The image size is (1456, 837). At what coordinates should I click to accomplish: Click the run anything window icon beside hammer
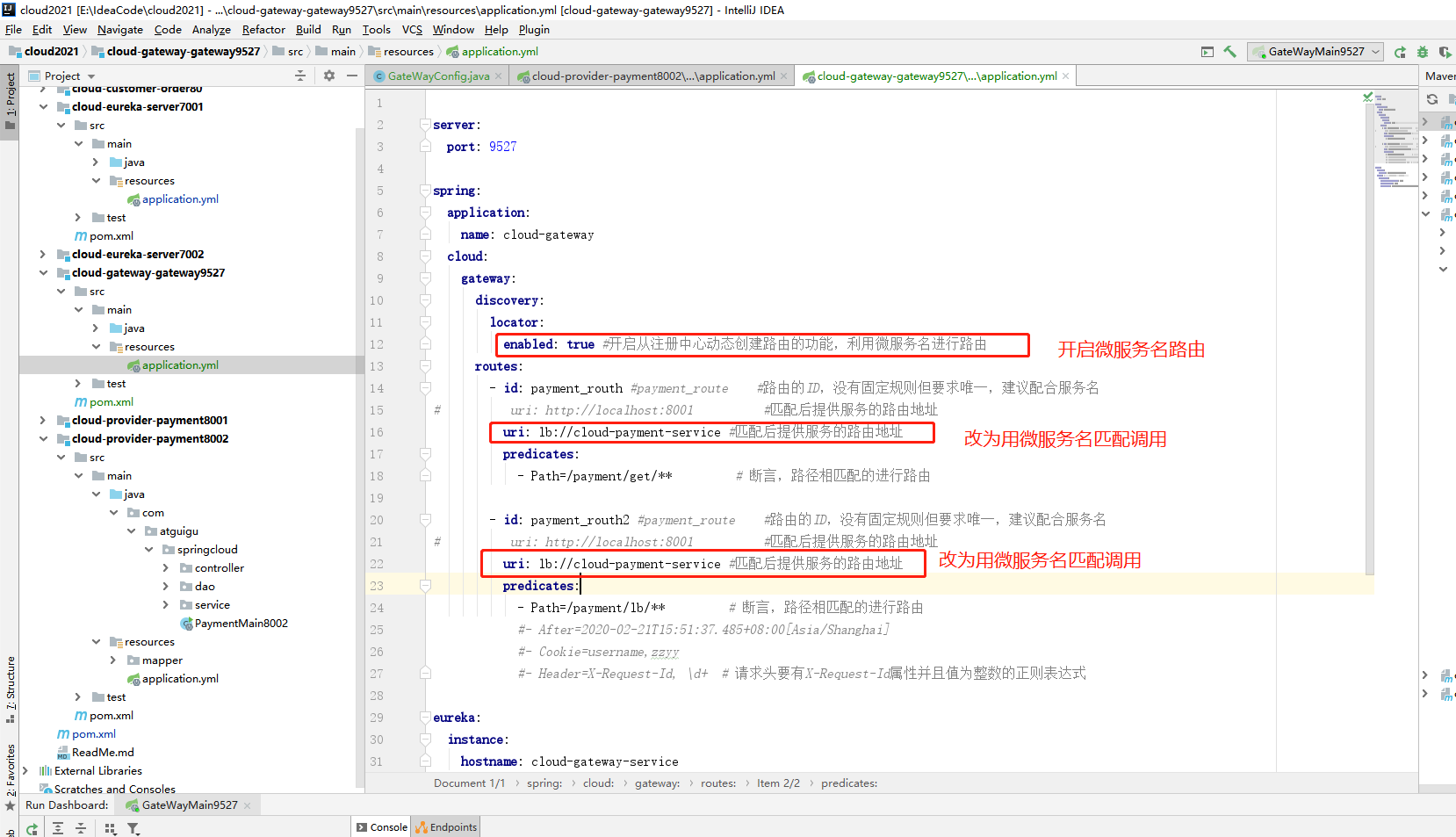pyautogui.click(x=1207, y=52)
